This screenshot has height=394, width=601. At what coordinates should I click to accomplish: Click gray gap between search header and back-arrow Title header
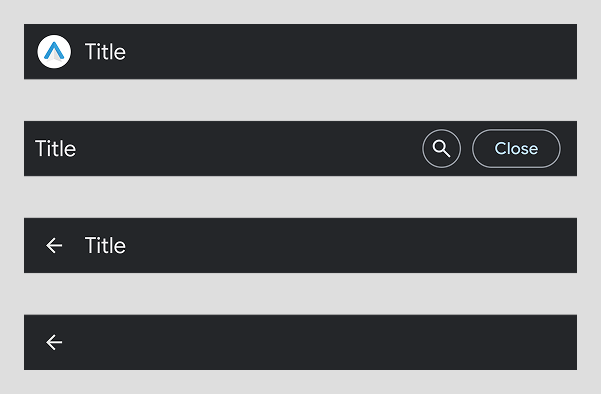pos(300,197)
